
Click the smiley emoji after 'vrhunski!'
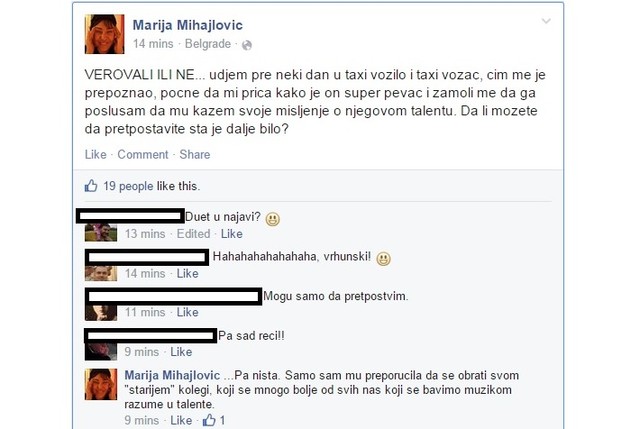coord(383,258)
